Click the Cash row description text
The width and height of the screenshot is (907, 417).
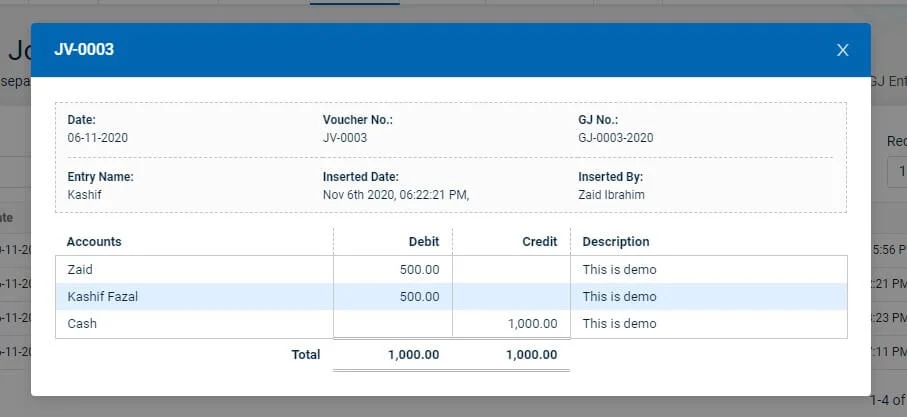coord(619,324)
